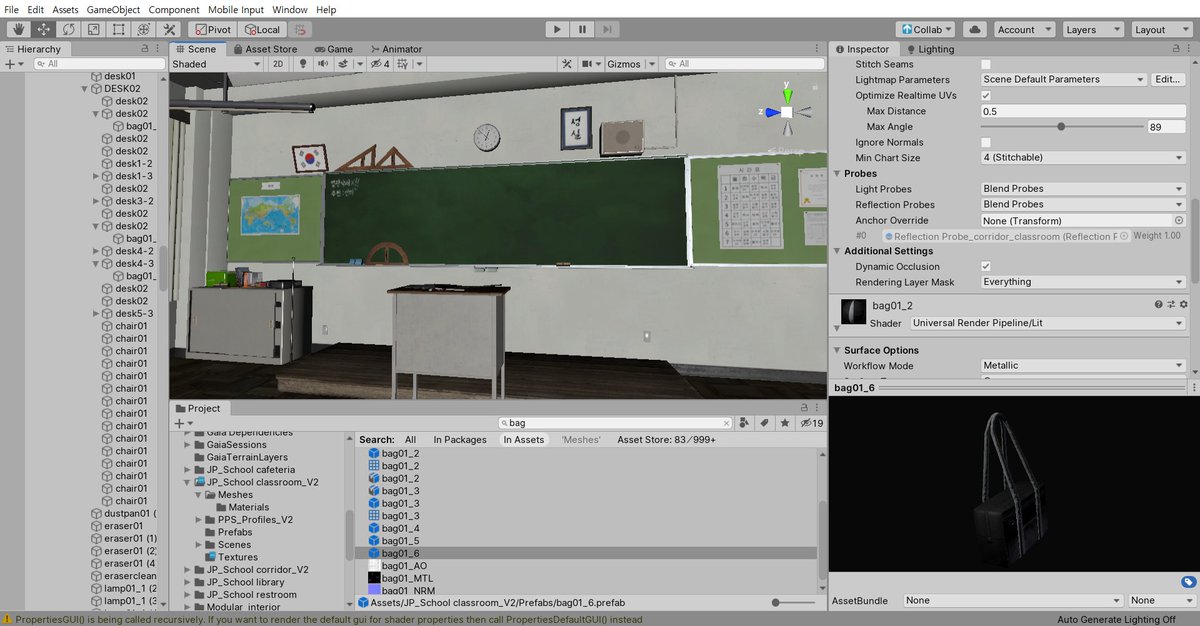1200x626 pixels.
Task: Open Scene camera settings icon
Action: tap(587, 64)
